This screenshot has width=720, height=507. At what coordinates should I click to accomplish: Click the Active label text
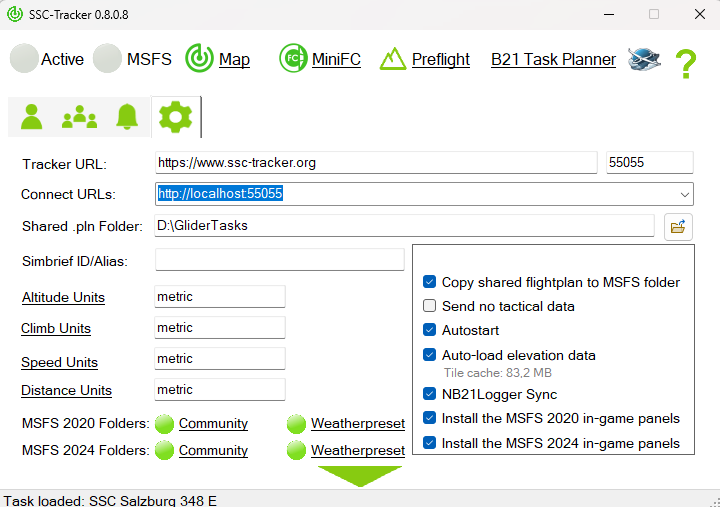(x=62, y=59)
